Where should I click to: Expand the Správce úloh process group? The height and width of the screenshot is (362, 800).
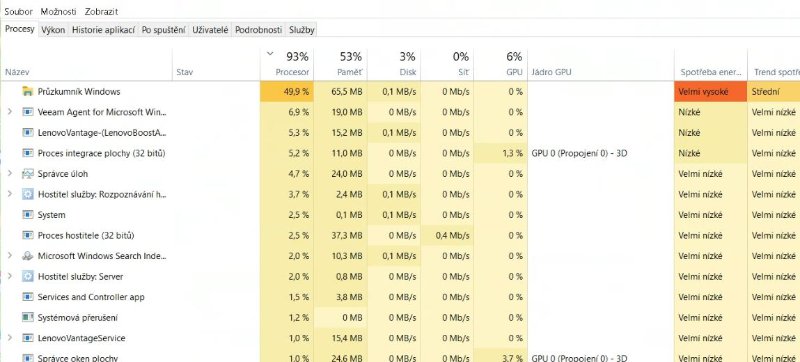9,174
